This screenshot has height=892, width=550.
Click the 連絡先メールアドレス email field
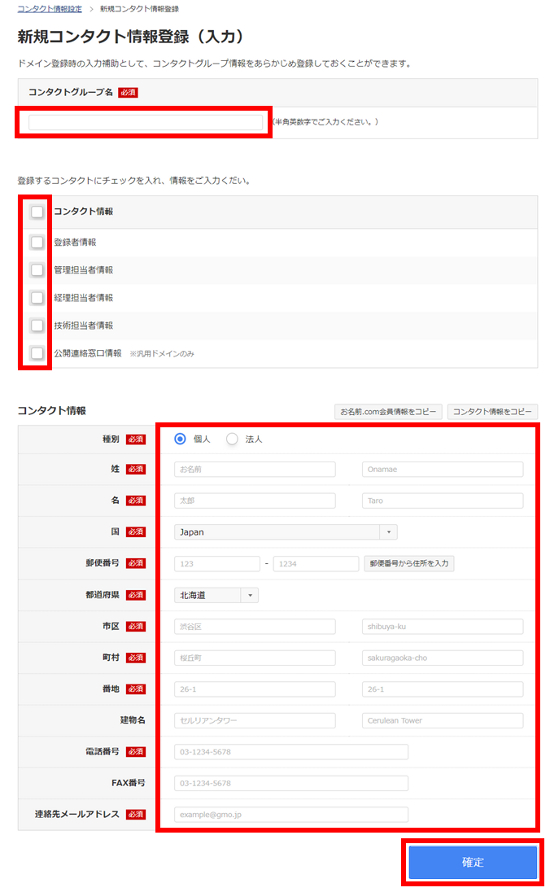[291, 815]
